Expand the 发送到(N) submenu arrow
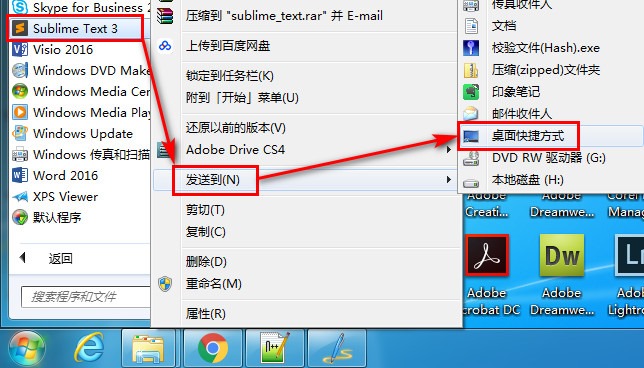Viewport: 644px width, 368px height. [x=449, y=179]
